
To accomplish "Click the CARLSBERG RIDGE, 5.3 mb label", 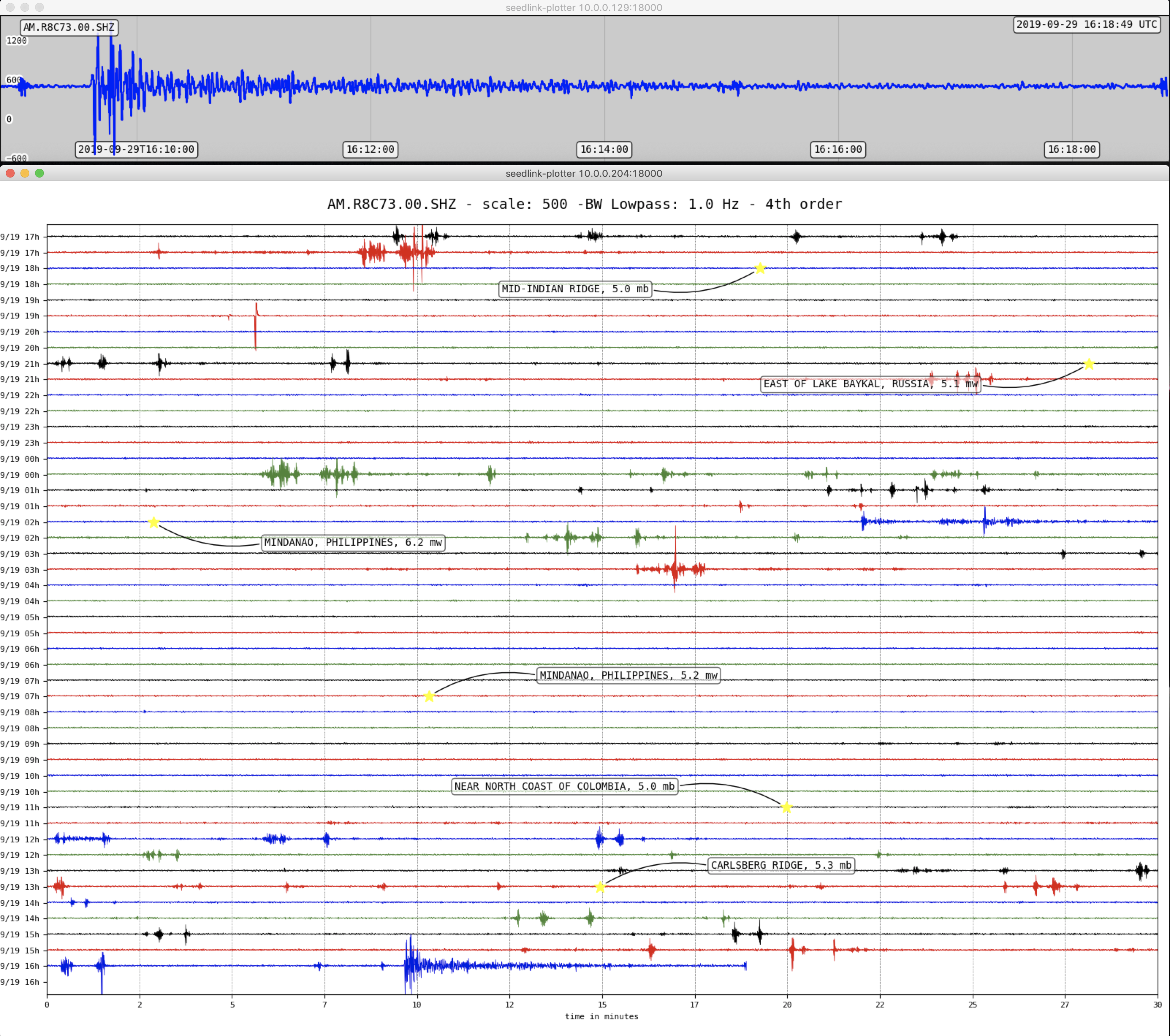I will pyautogui.click(x=781, y=865).
